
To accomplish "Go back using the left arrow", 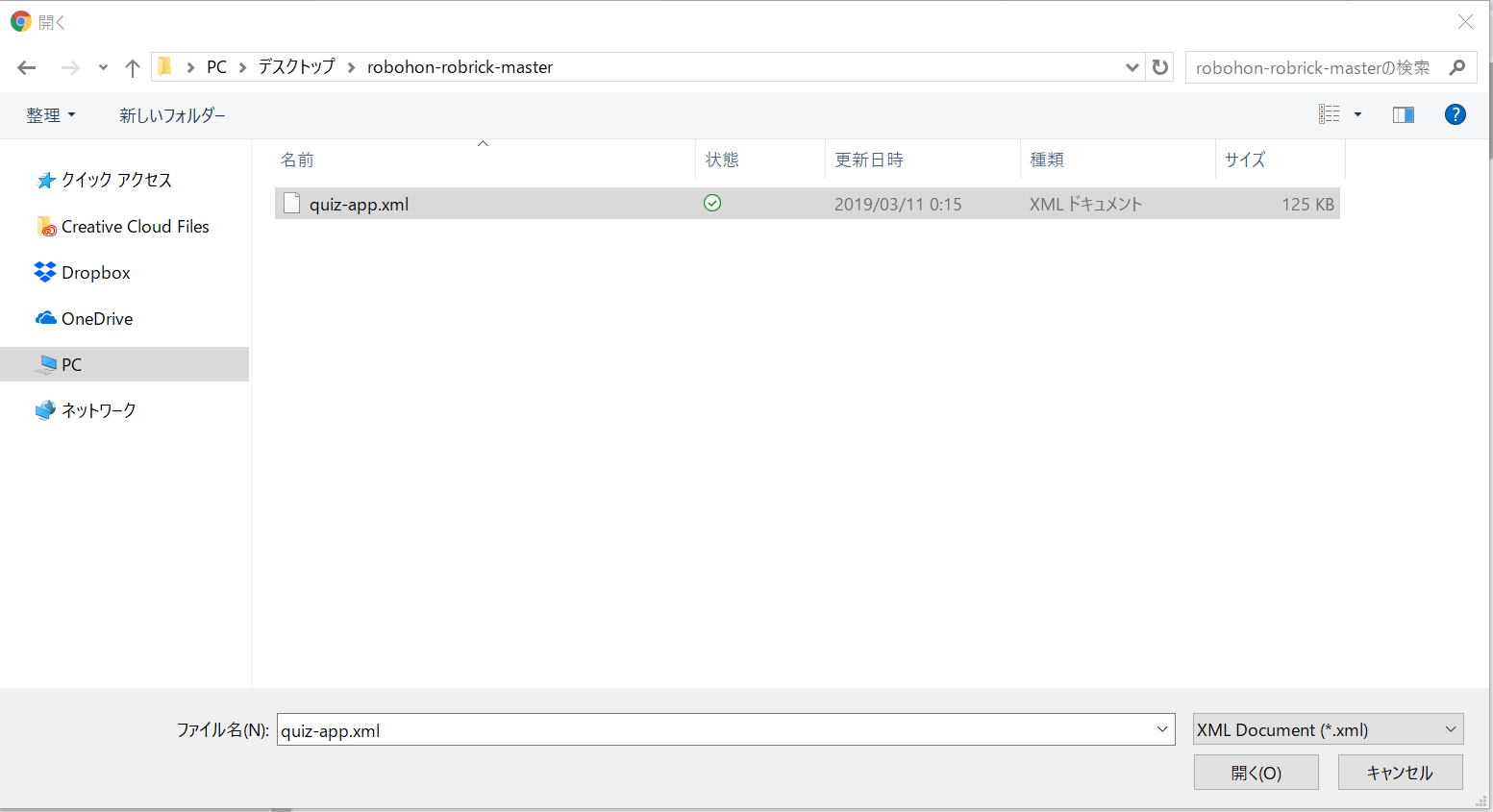I will point(27,67).
